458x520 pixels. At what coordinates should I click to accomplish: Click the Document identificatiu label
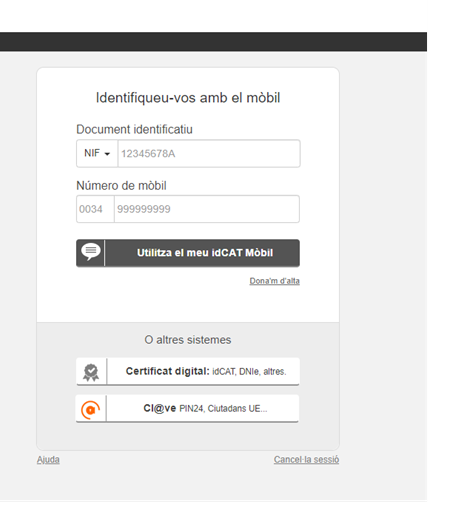(x=134, y=129)
